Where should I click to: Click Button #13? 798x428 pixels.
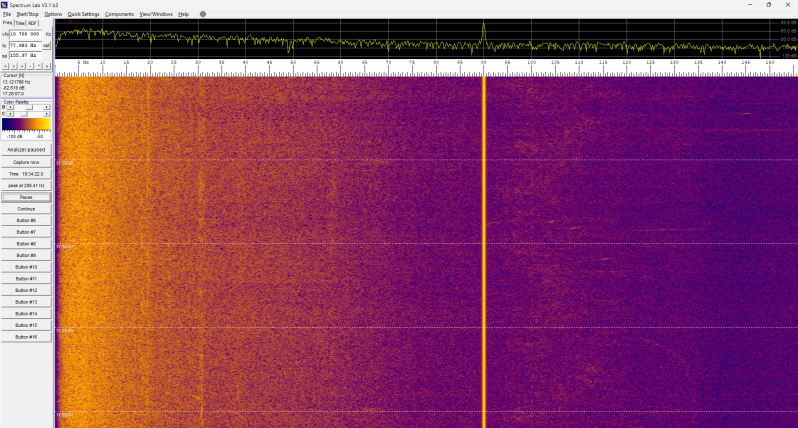point(26,302)
